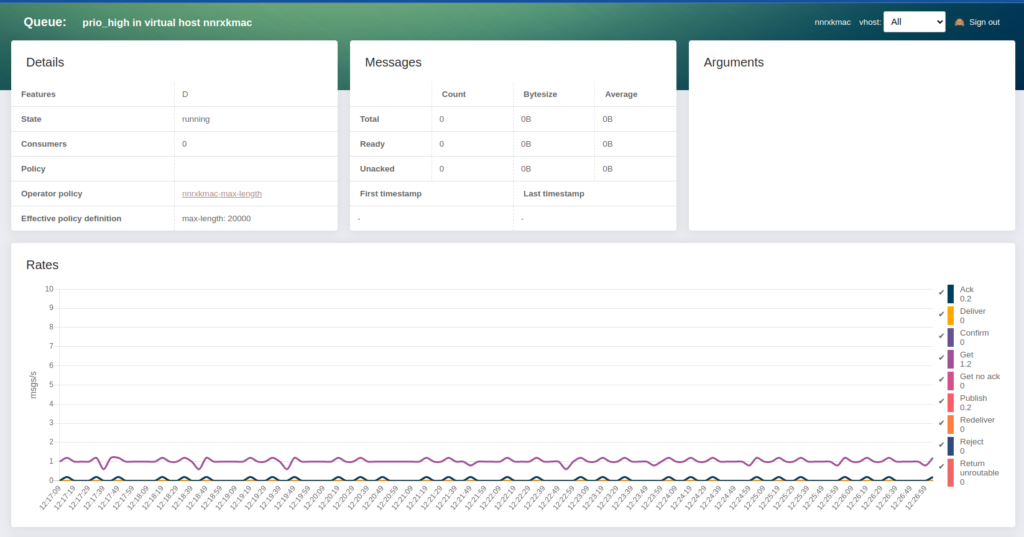Click the nnrxkmac username in header
1024x537 pixels.
[x=832, y=22]
